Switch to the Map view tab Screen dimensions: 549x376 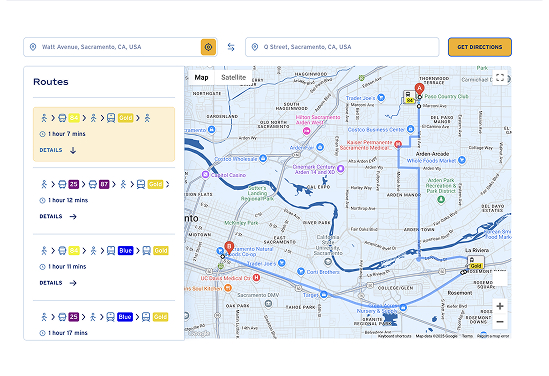point(201,77)
